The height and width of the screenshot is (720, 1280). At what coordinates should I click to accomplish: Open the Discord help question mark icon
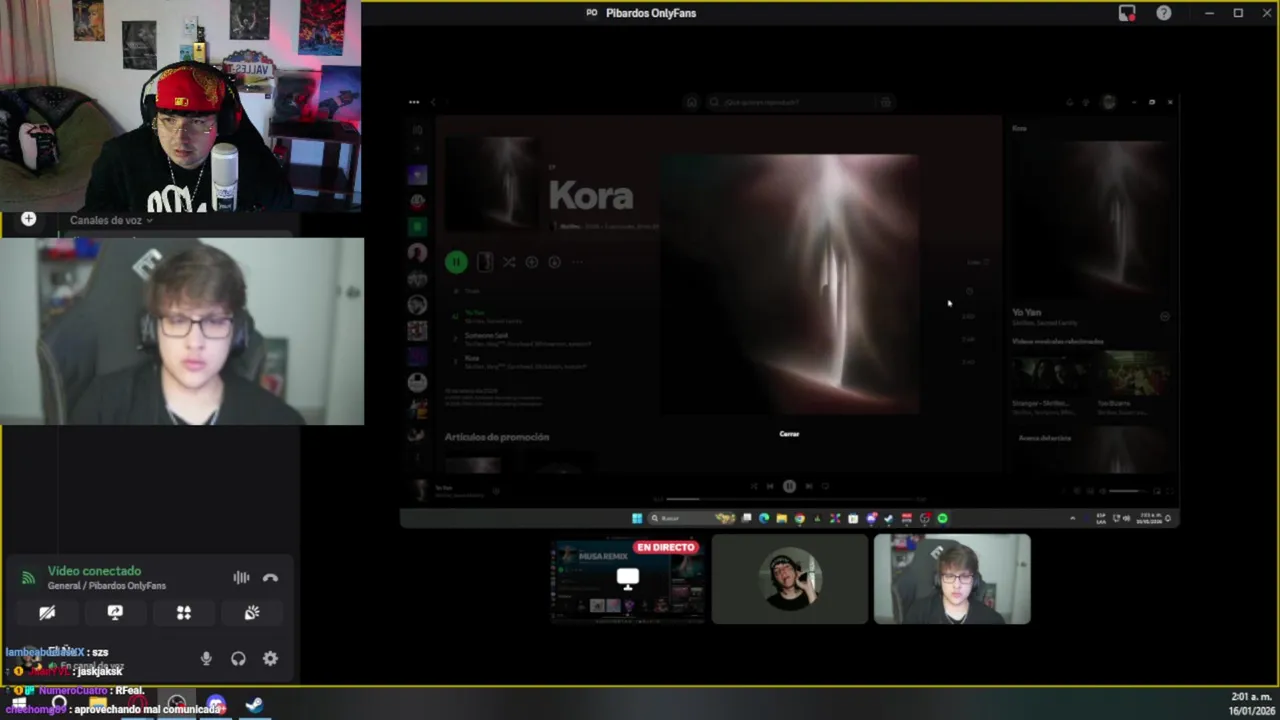pos(1164,13)
